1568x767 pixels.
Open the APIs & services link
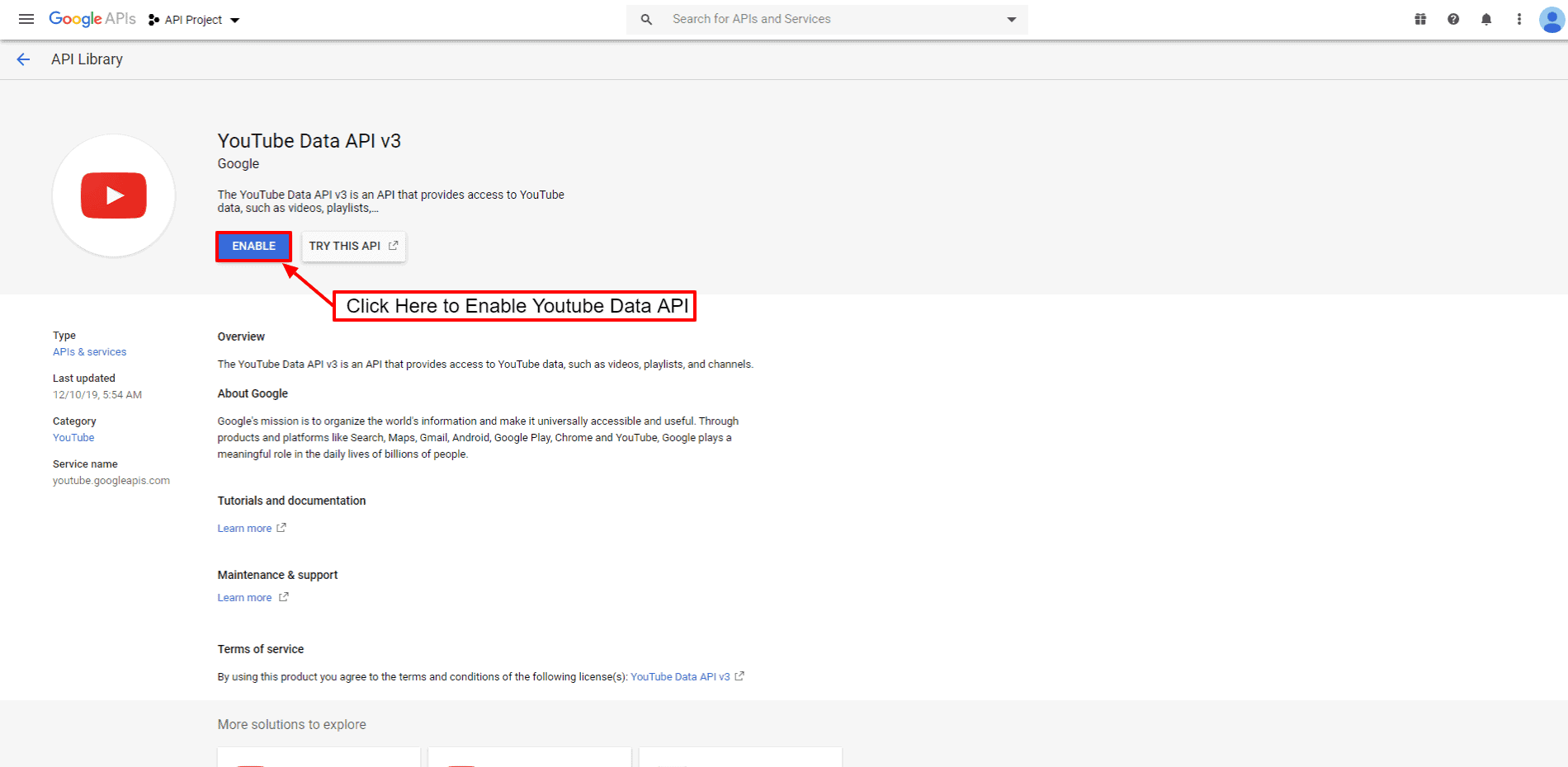pos(89,351)
